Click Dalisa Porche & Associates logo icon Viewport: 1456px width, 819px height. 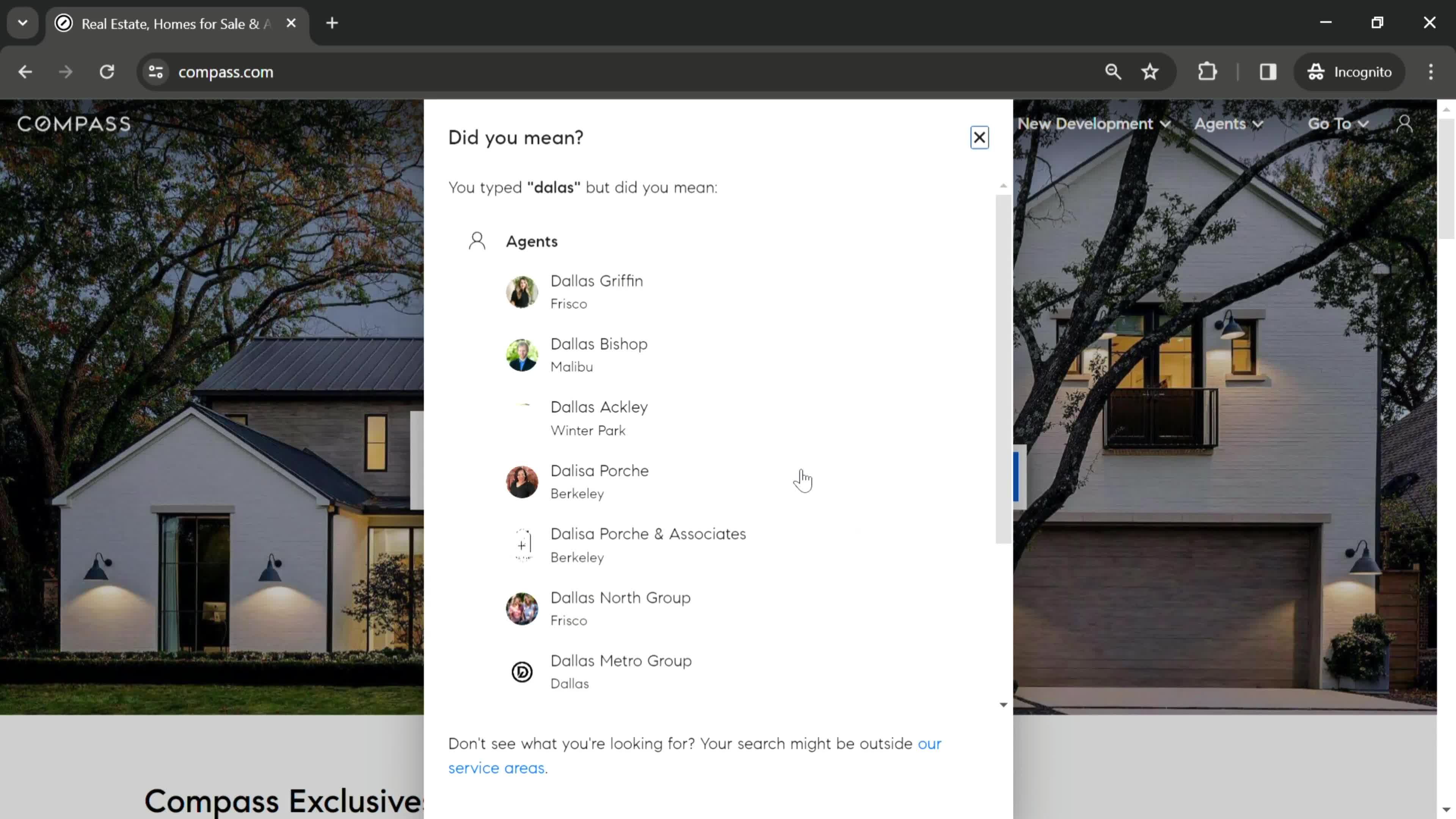click(523, 546)
